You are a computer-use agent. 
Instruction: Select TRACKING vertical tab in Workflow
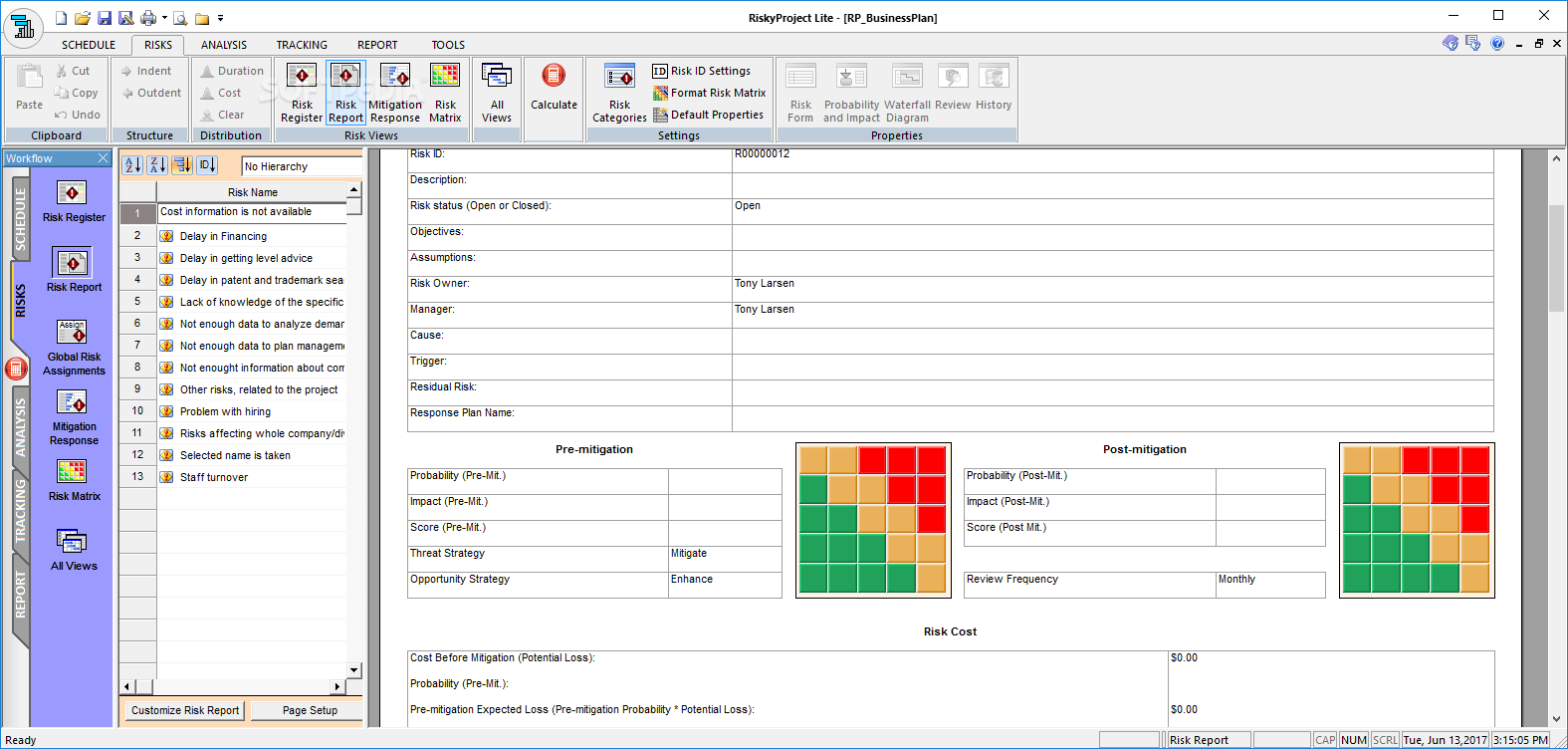20,510
